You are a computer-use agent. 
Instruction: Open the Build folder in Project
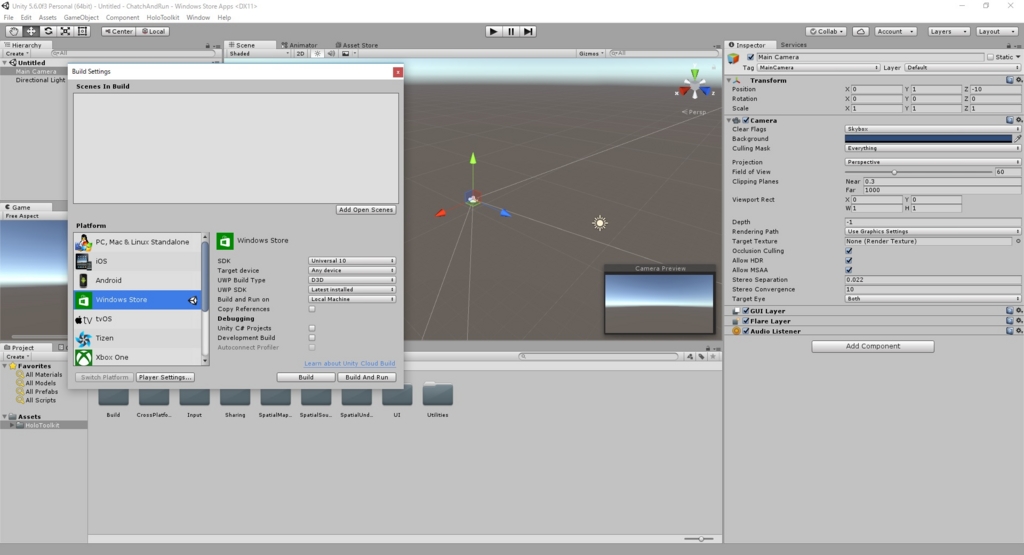[x=114, y=394]
